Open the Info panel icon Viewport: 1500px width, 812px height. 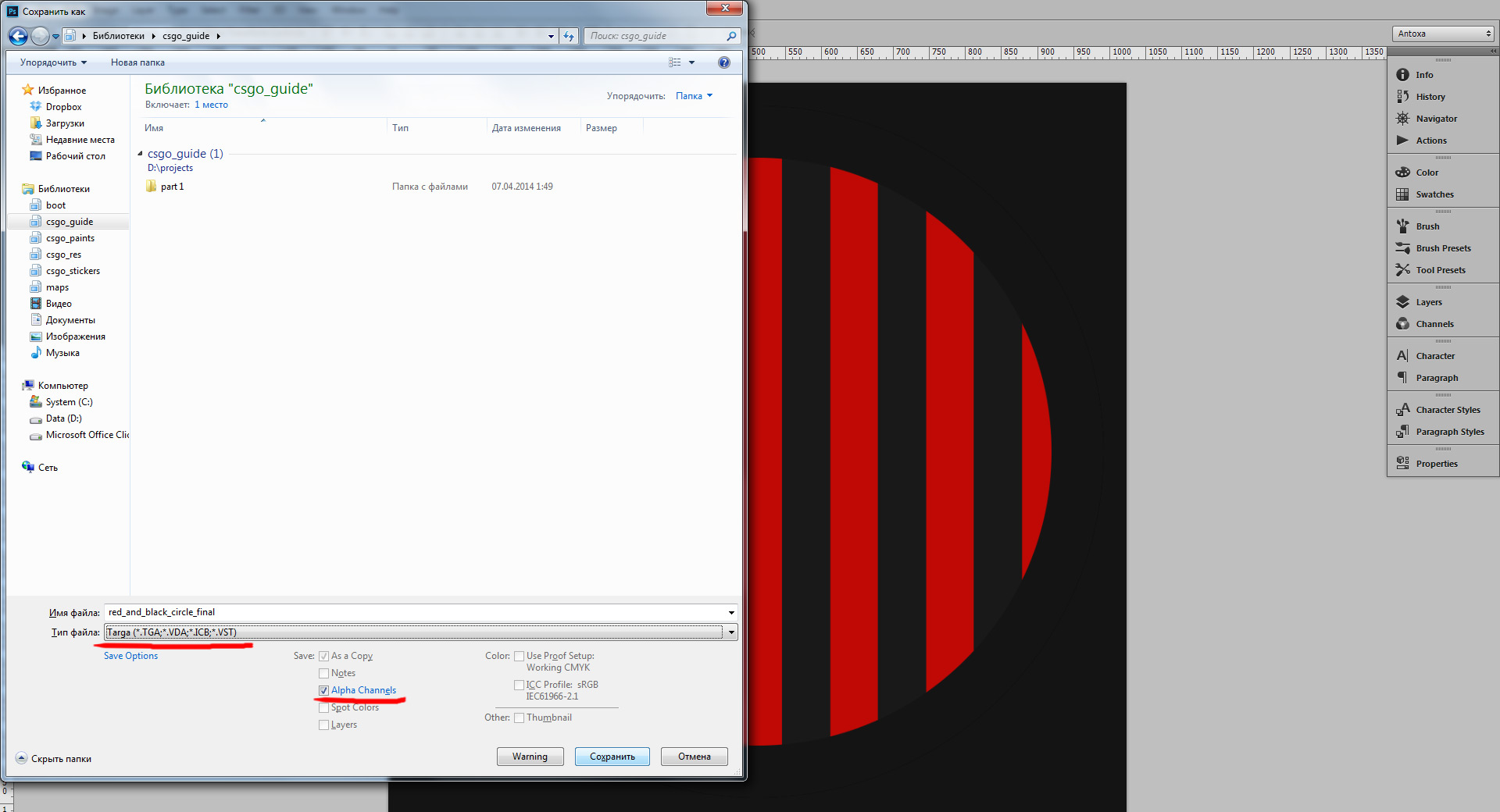[1402, 75]
